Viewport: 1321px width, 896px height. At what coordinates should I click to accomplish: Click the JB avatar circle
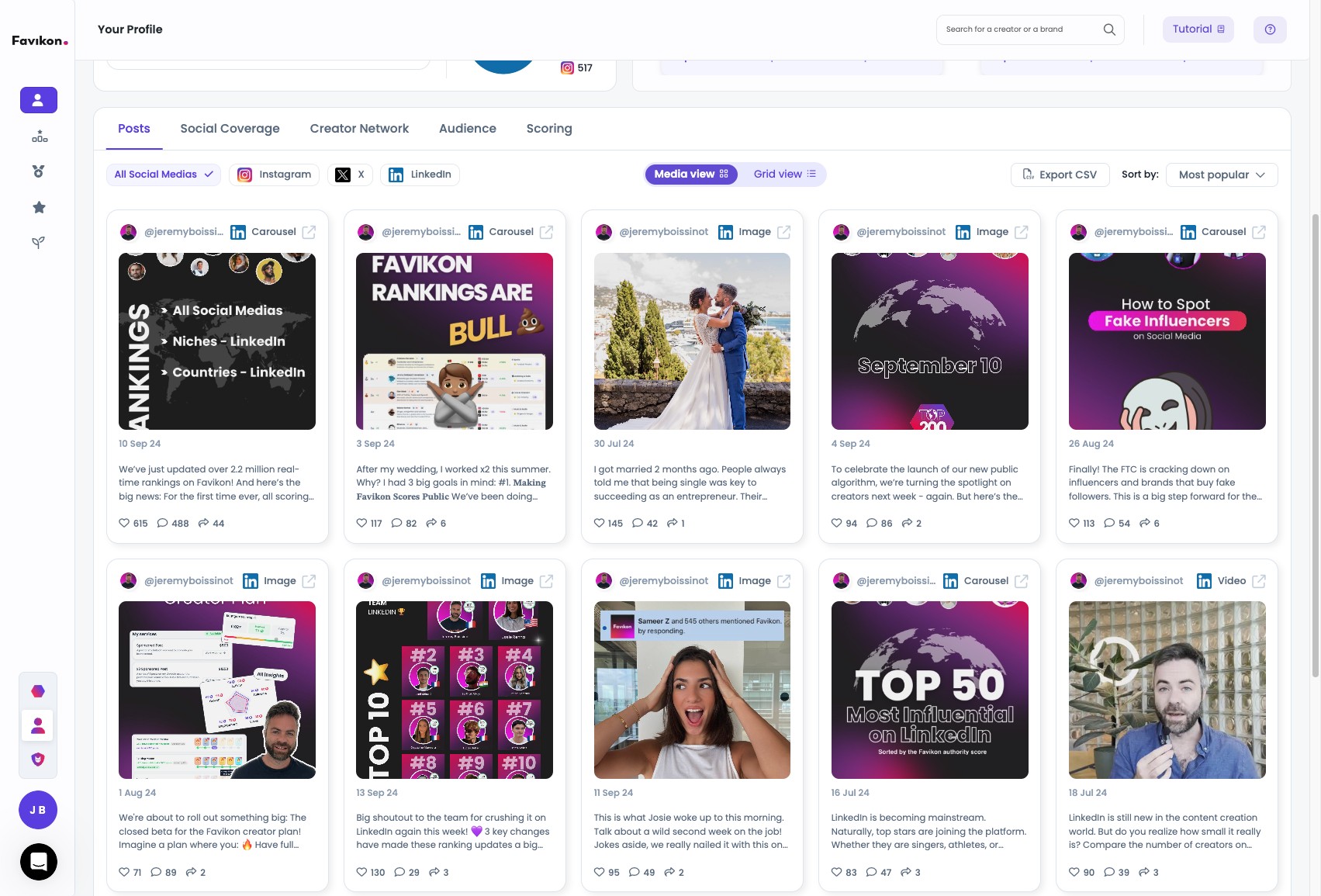[x=38, y=810]
